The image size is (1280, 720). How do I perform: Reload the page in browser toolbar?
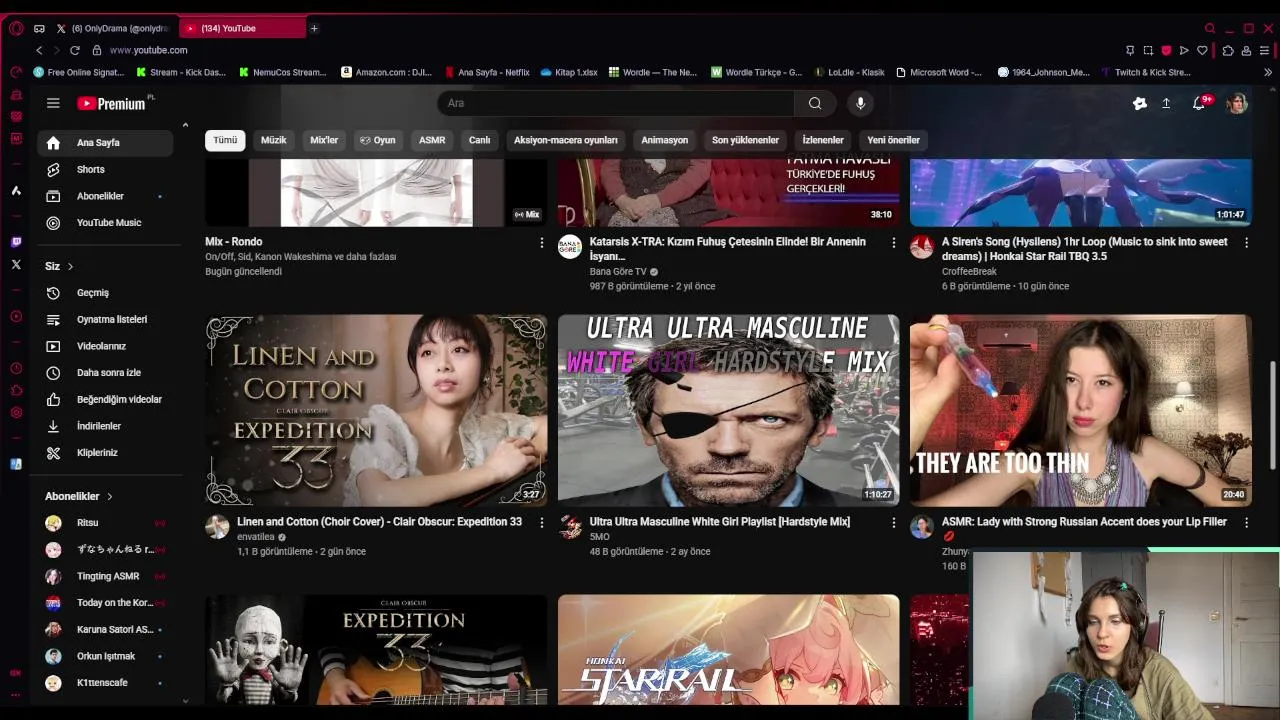click(x=75, y=50)
